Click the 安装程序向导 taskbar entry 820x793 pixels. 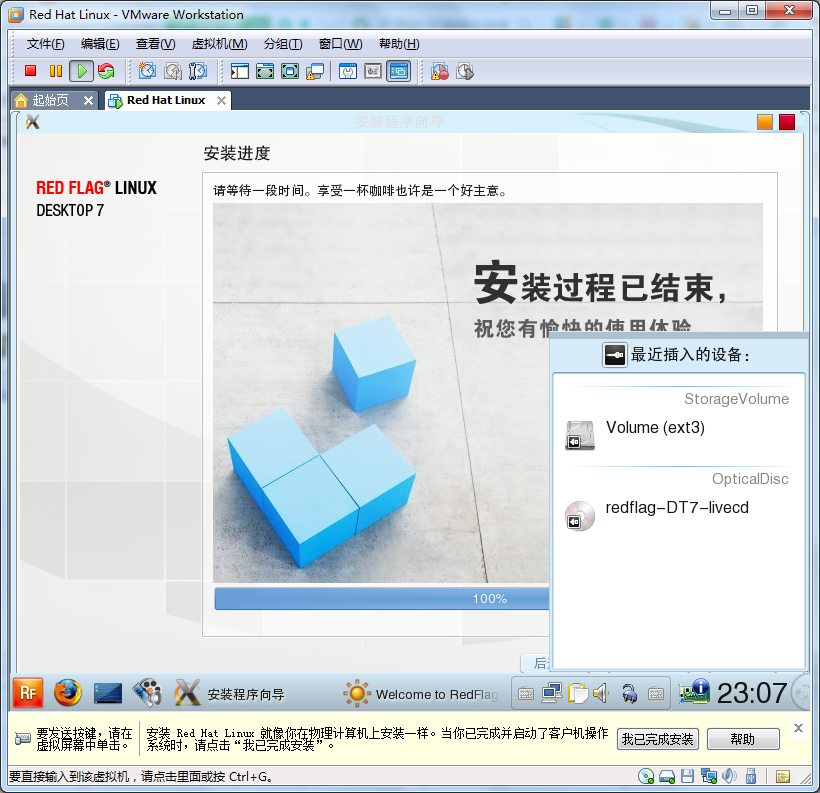(x=230, y=694)
